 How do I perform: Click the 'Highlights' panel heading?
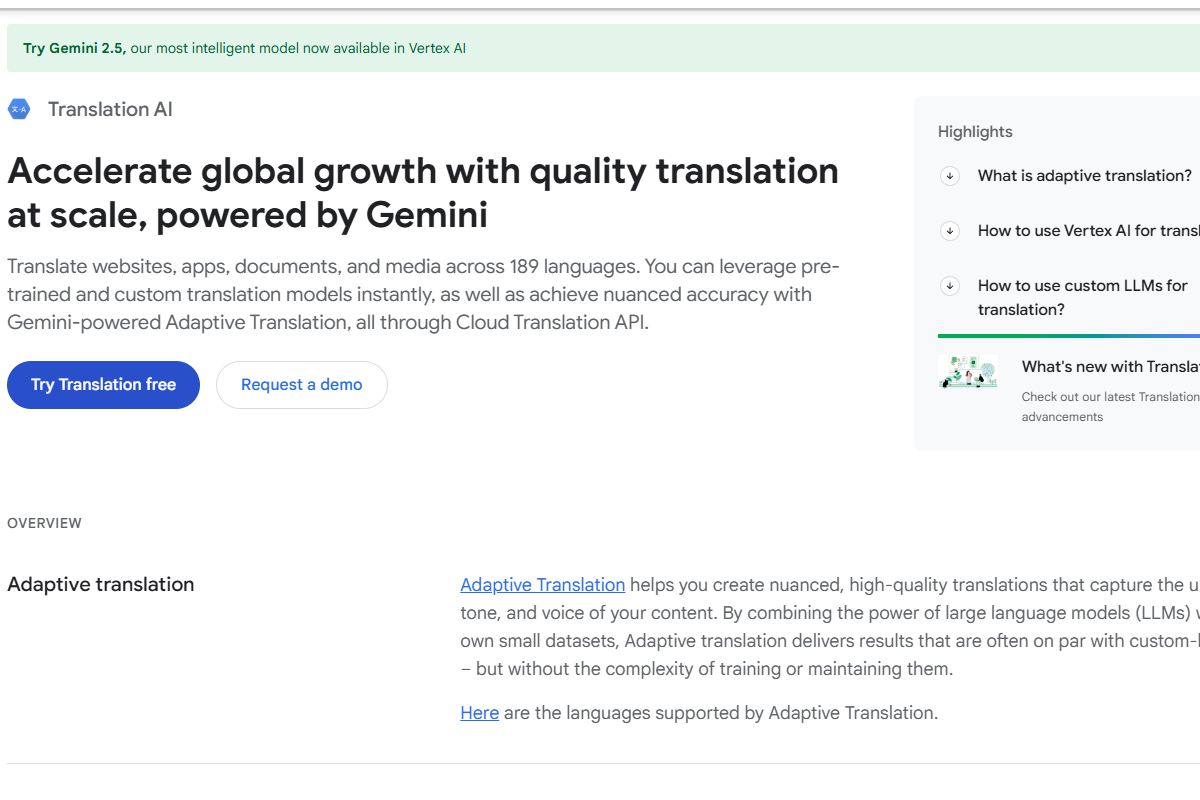(975, 132)
